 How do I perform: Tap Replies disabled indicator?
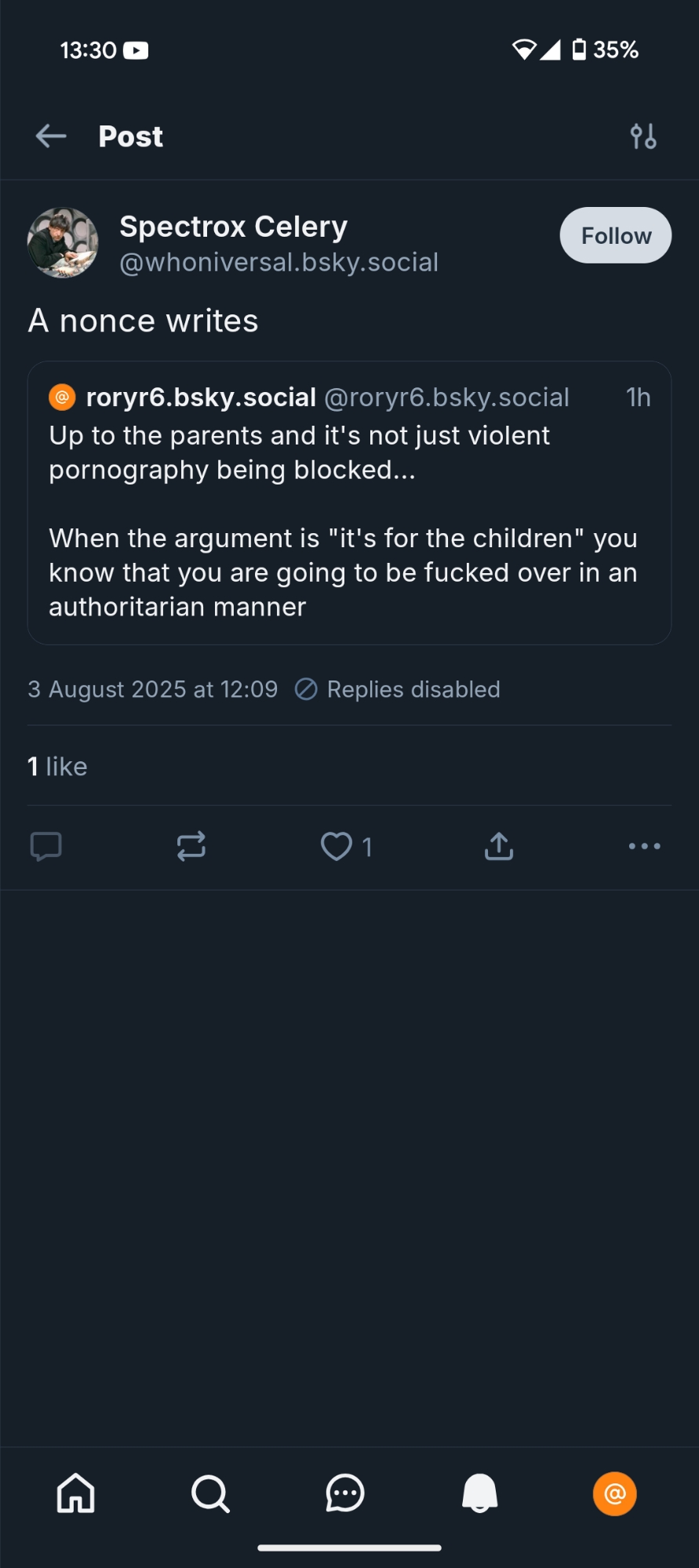[x=397, y=690]
